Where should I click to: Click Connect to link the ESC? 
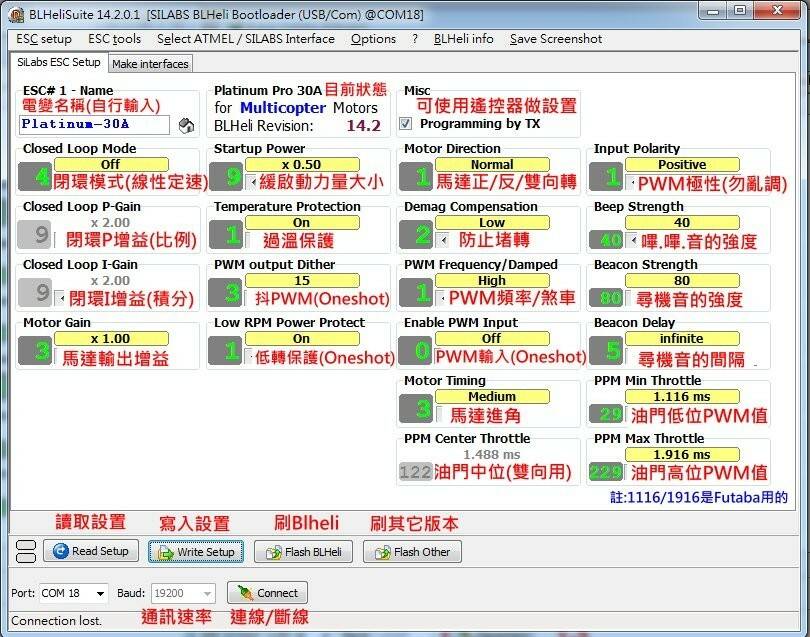267,592
